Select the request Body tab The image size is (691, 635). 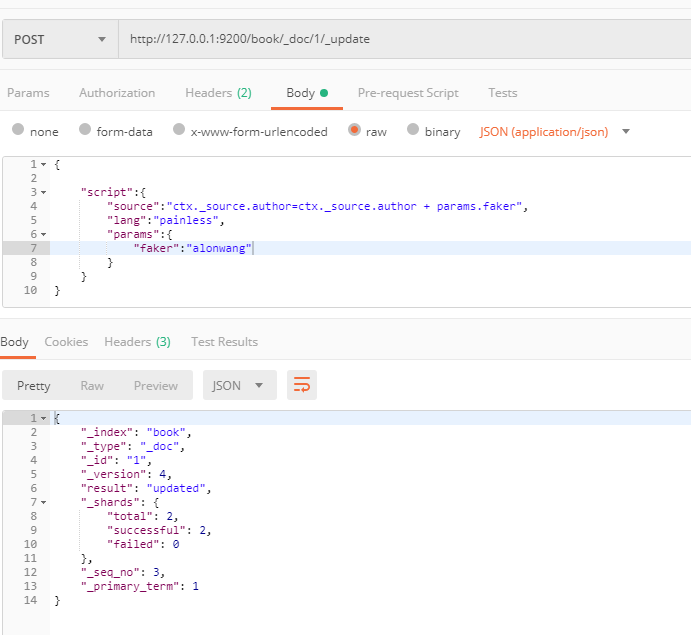pyautogui.click(x=307, y=93)
